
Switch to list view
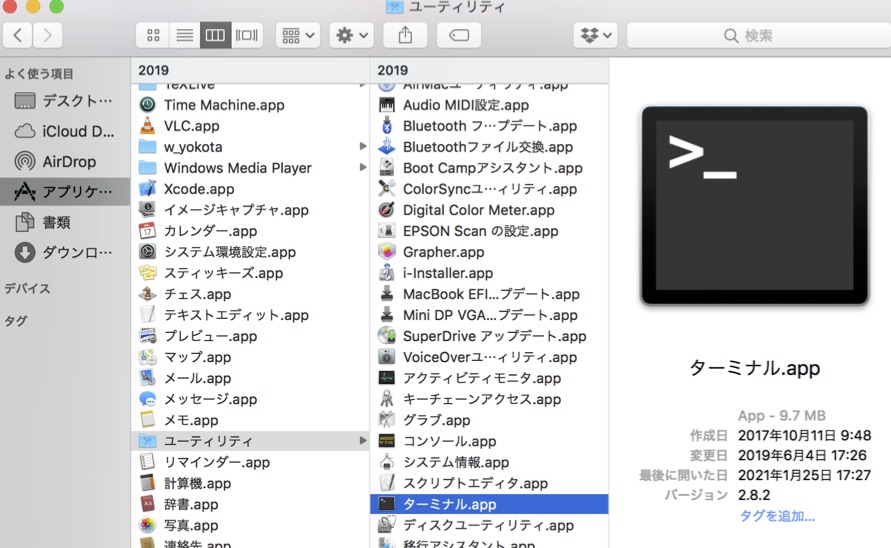click(x=184, y=35)
